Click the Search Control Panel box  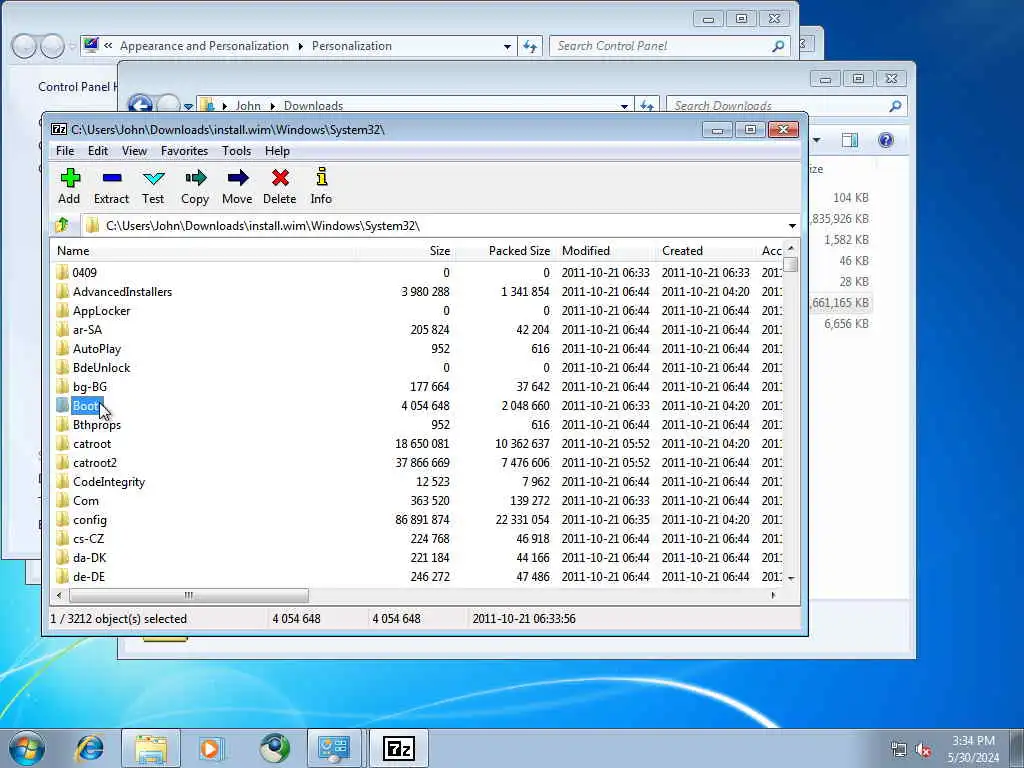(x=669, y=46)
